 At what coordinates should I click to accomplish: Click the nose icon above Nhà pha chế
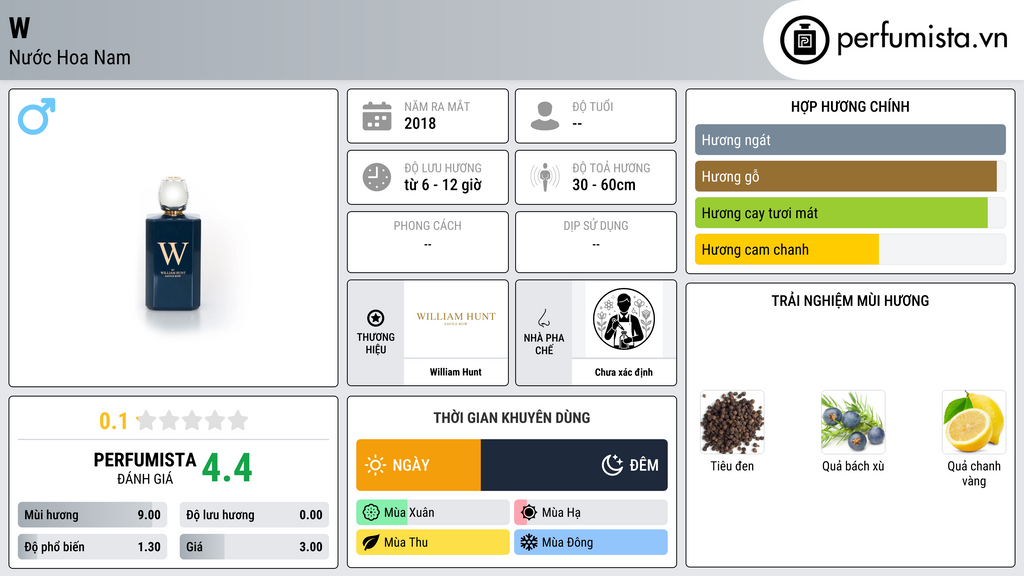pyautogui.click(x=543, y=318)
